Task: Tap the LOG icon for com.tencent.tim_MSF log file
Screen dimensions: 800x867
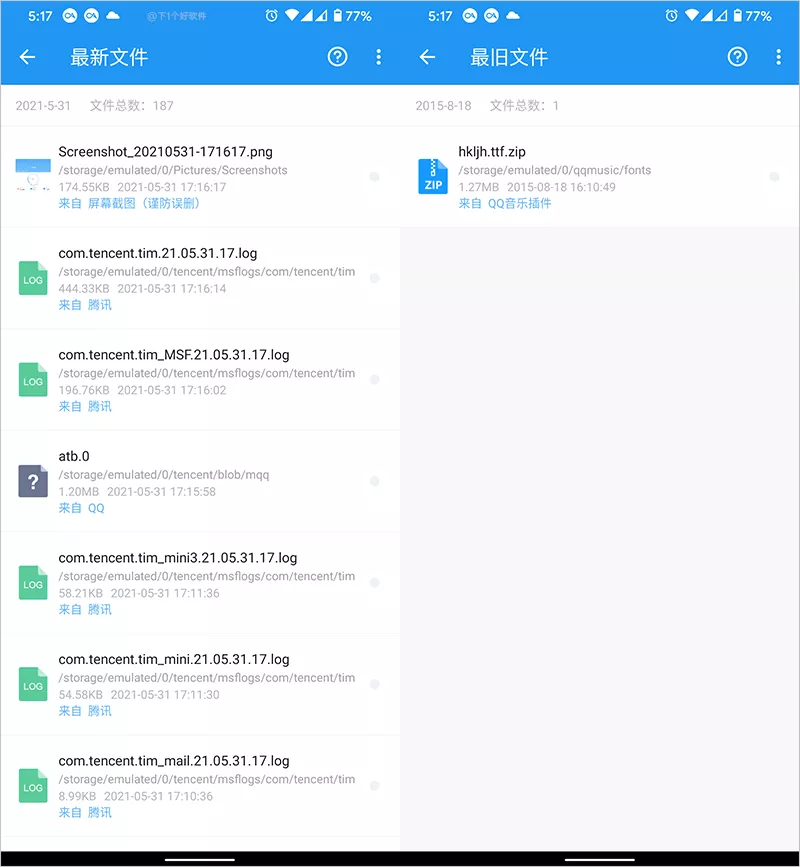Action: click(32, 380)
